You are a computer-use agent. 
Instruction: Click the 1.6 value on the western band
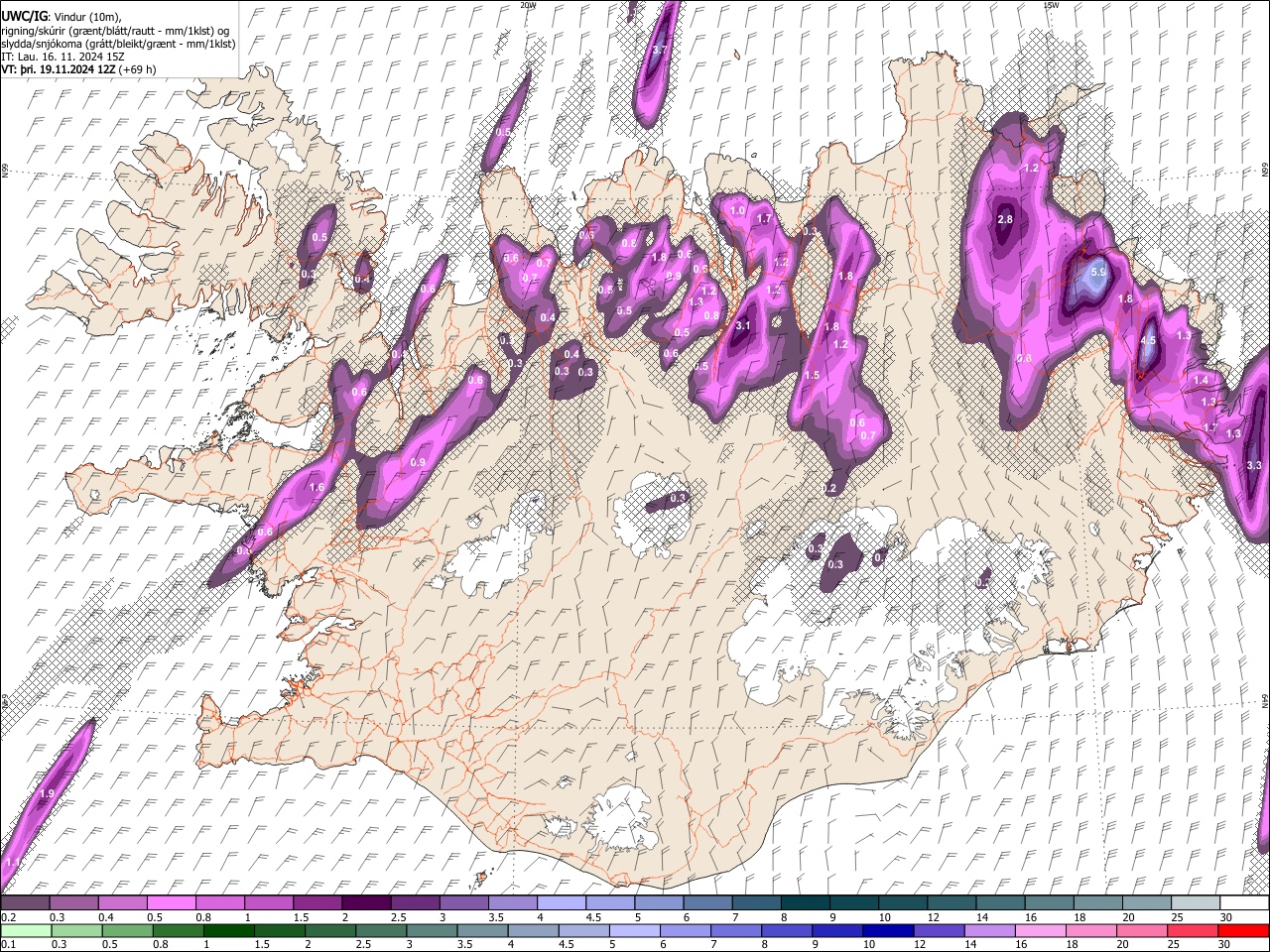click(317, 488)
